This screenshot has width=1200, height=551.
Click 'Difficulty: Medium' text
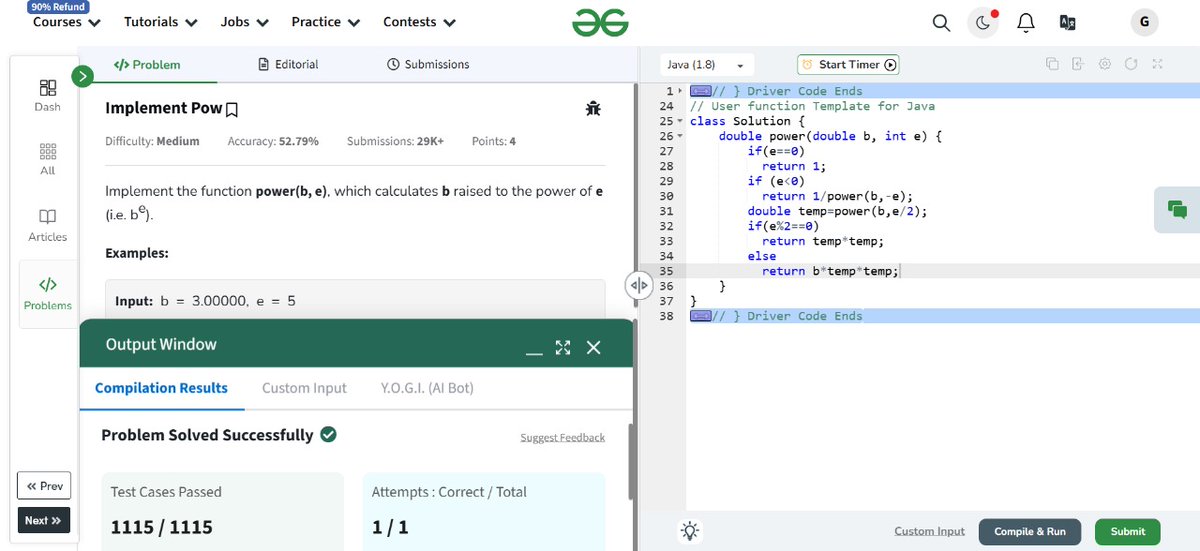tap(152, 141)
